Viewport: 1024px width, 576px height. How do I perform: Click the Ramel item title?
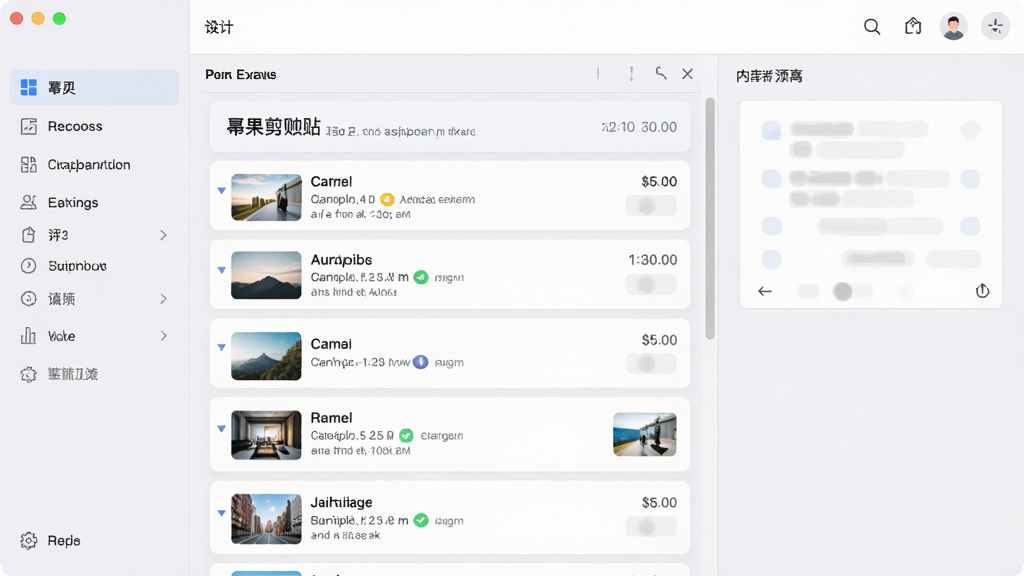click(x=331, y=418)
